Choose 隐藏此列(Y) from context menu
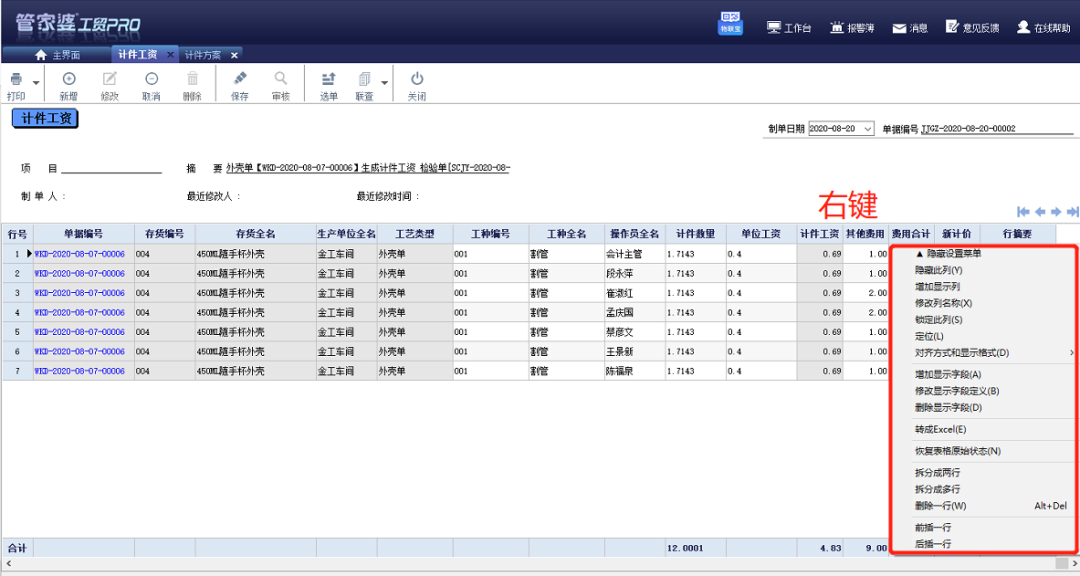Screen dimensions: 1080x576 (938, 270)
